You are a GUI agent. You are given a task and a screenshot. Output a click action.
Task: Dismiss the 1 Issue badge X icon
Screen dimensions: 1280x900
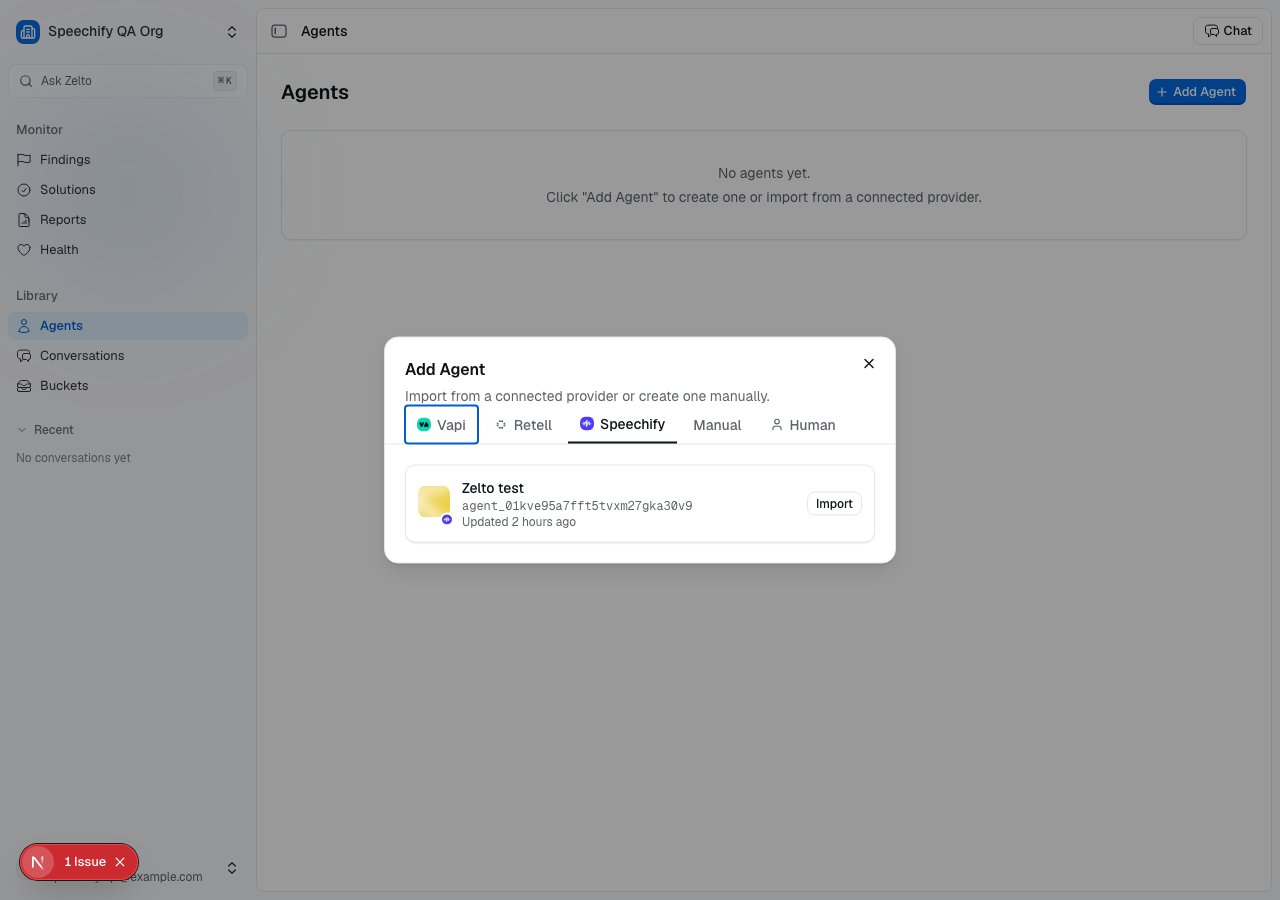click(x=120, y=862)
